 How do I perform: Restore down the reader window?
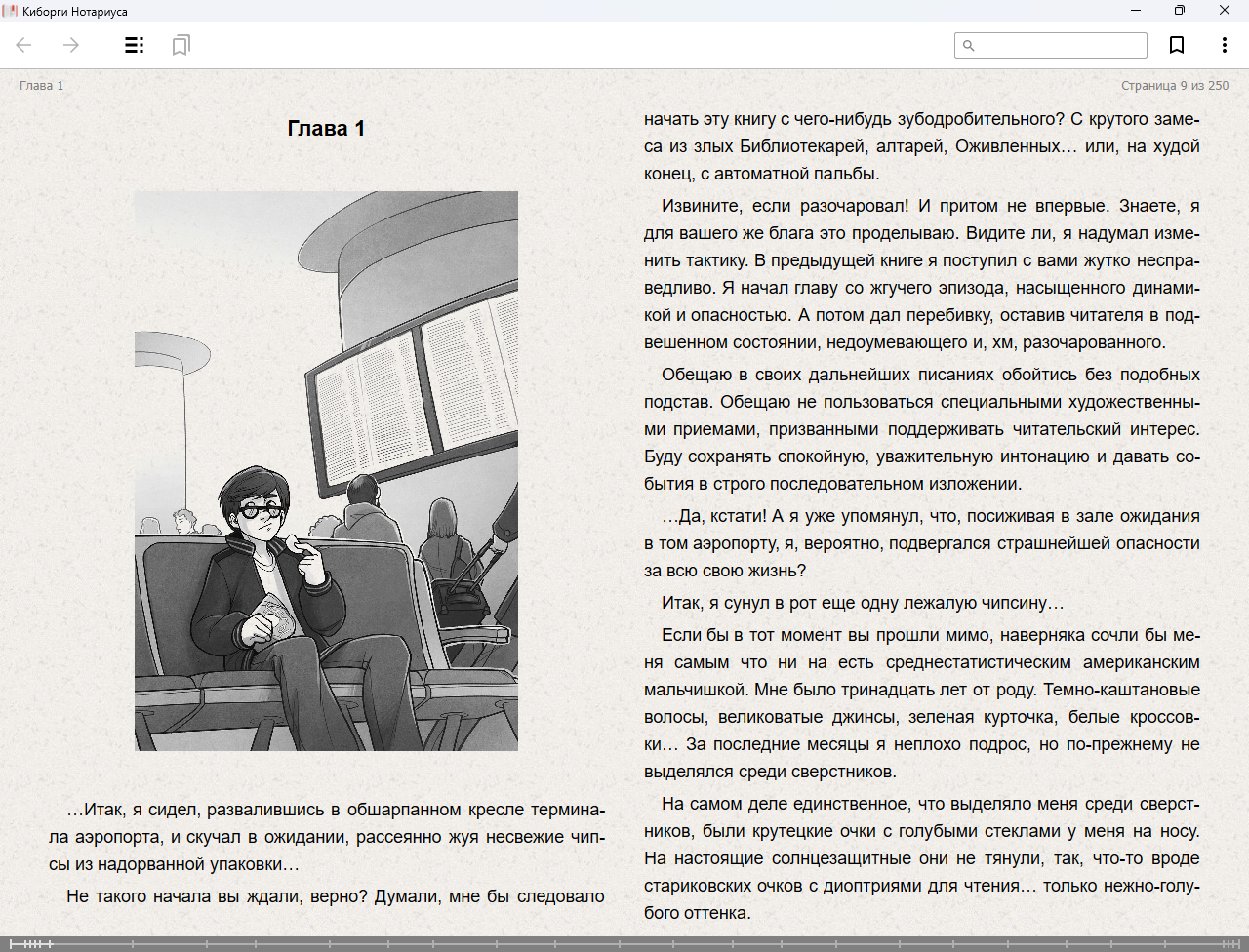coord(1180,11)
